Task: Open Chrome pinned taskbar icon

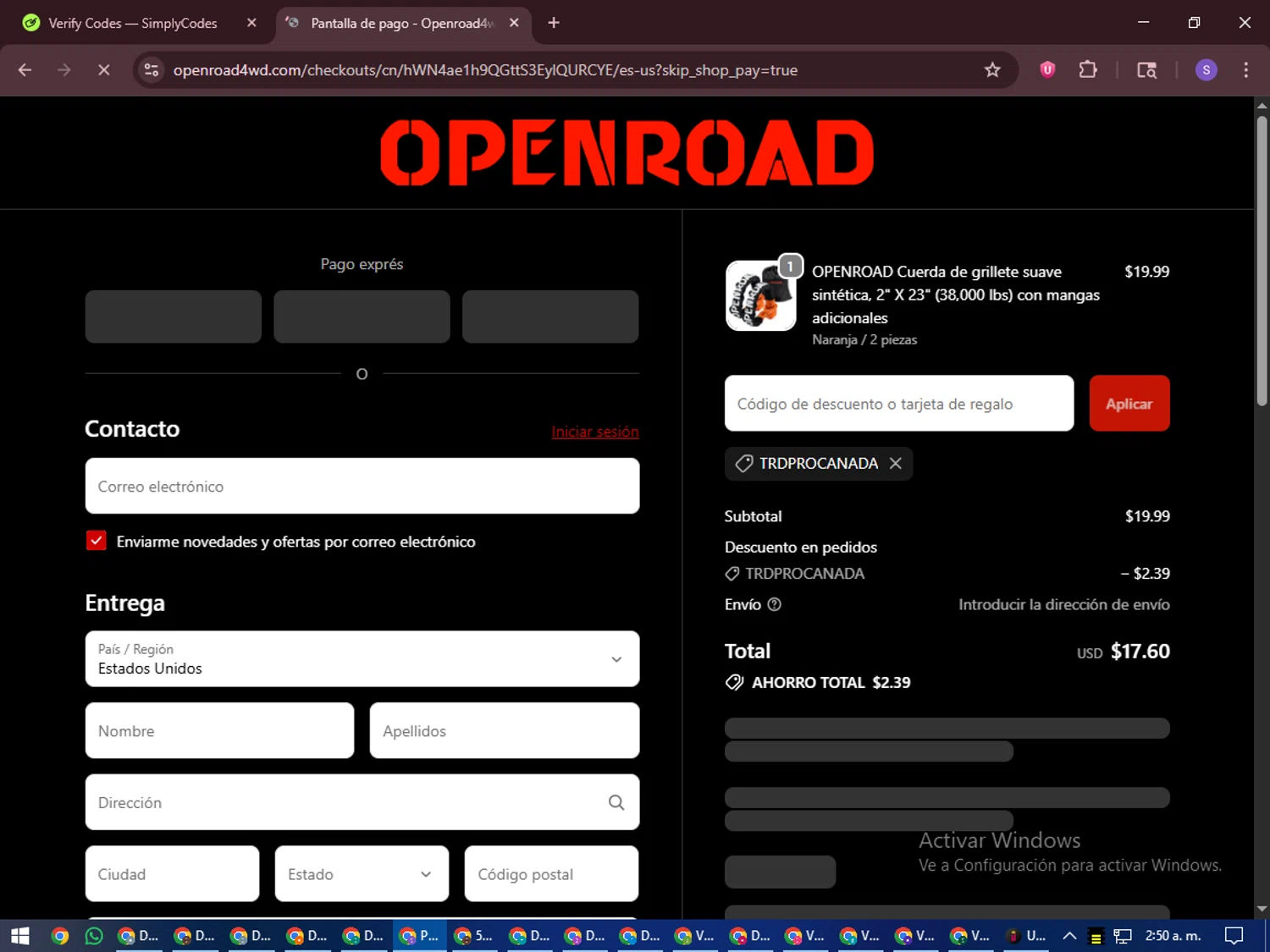Action: pos(59,935)
